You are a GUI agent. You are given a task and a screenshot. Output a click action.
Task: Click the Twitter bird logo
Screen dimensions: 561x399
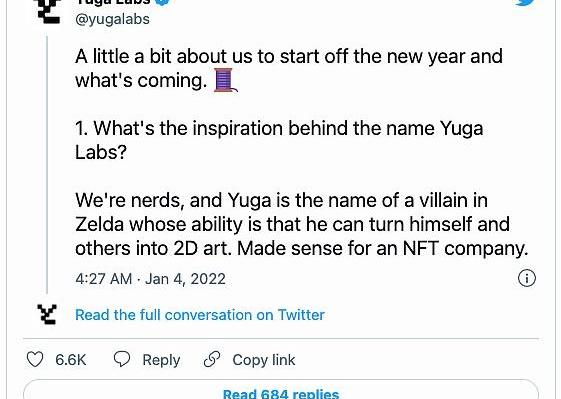[525, 3]
